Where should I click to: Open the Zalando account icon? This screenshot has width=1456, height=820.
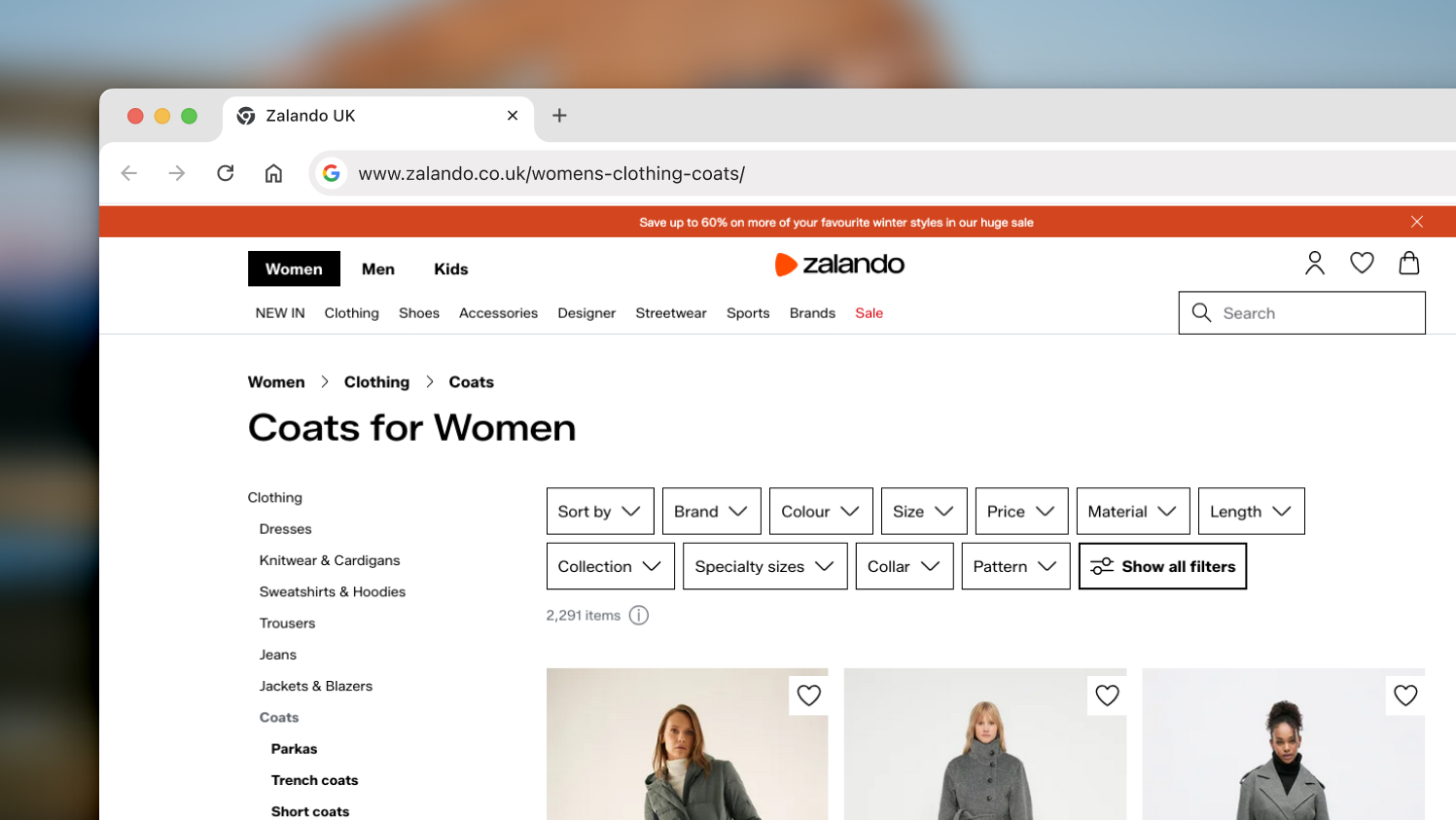click(1315, 263)
